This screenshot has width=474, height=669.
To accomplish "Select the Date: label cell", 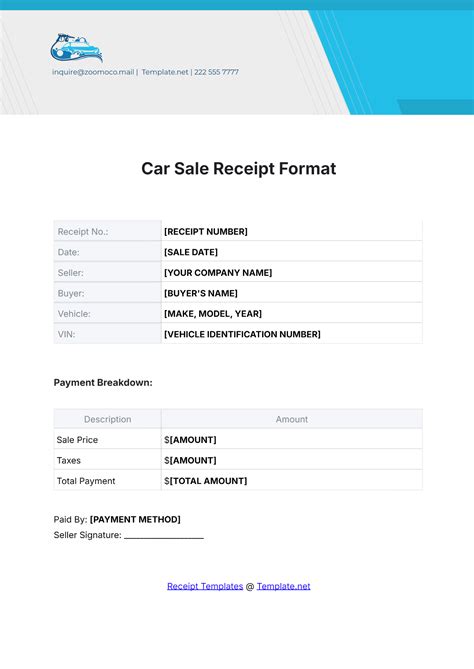I will coord(108,251).
